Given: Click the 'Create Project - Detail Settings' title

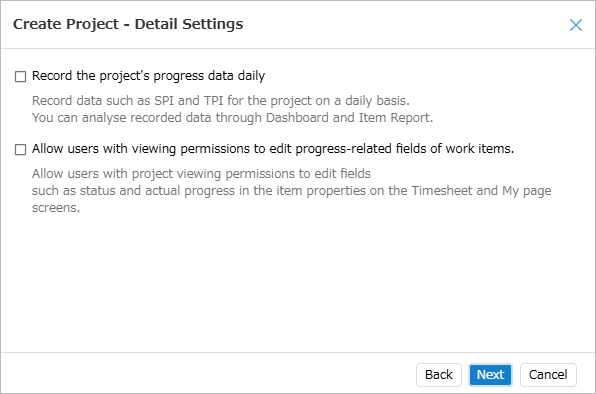Looking at the screenshot, I should [128, 24].
